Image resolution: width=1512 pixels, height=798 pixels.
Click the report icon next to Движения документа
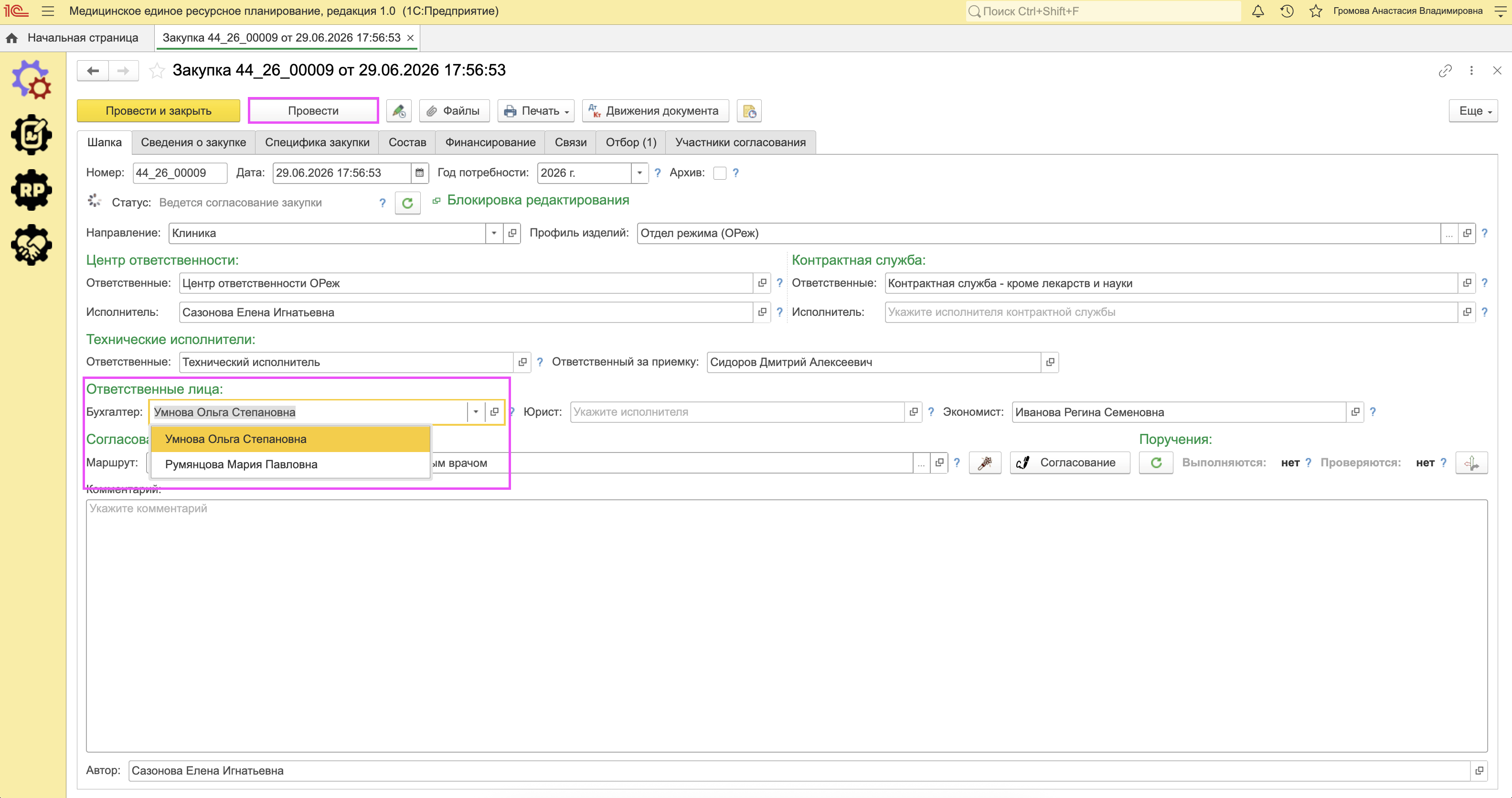tap(749, 111)
